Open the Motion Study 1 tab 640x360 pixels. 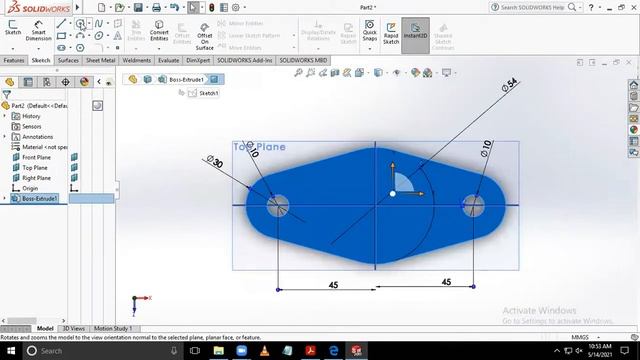coord(113,328)
